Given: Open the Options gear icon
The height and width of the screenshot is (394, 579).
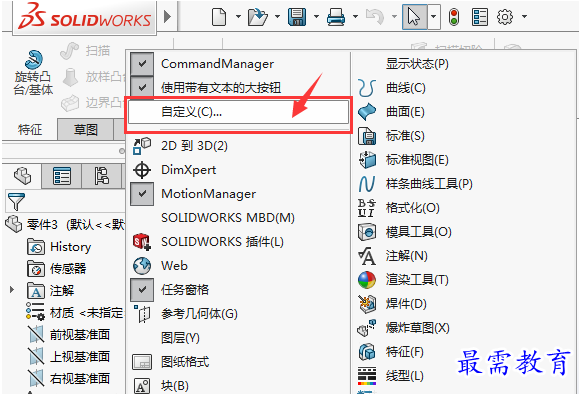Looking at the screenshot, I should (505, 17).
